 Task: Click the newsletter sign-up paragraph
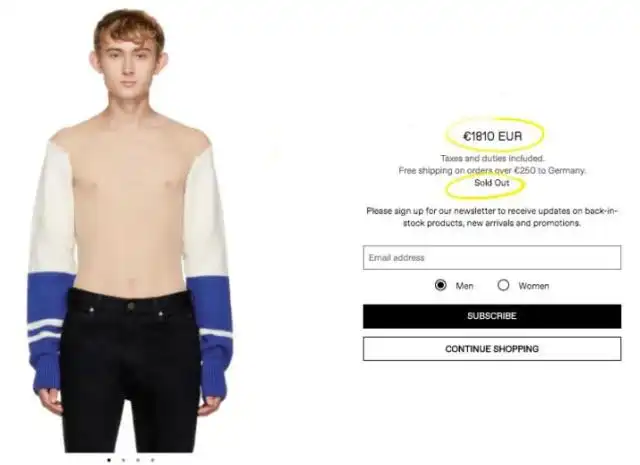tap(492, 217)
